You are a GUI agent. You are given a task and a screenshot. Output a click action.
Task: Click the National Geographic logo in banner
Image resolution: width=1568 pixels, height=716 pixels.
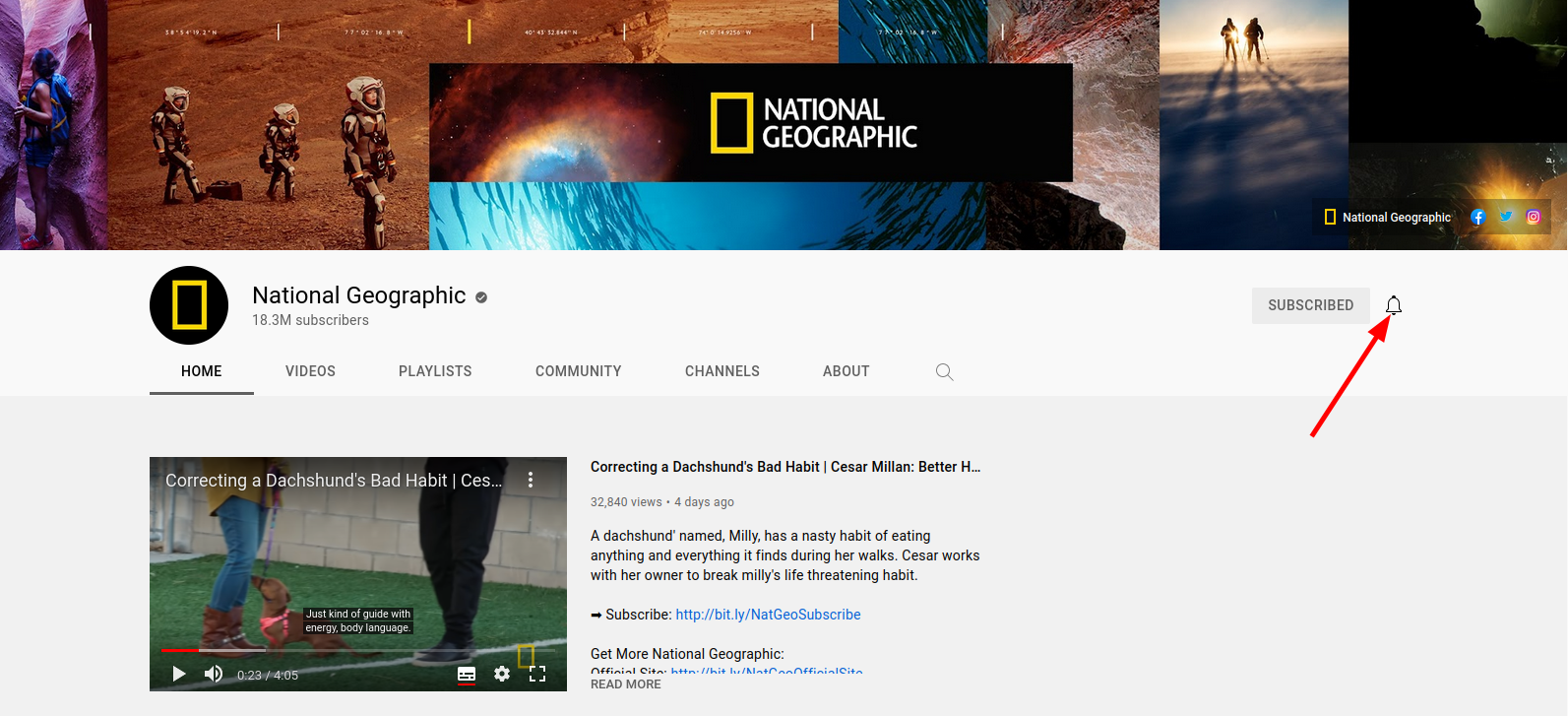[x=814, y=123]
